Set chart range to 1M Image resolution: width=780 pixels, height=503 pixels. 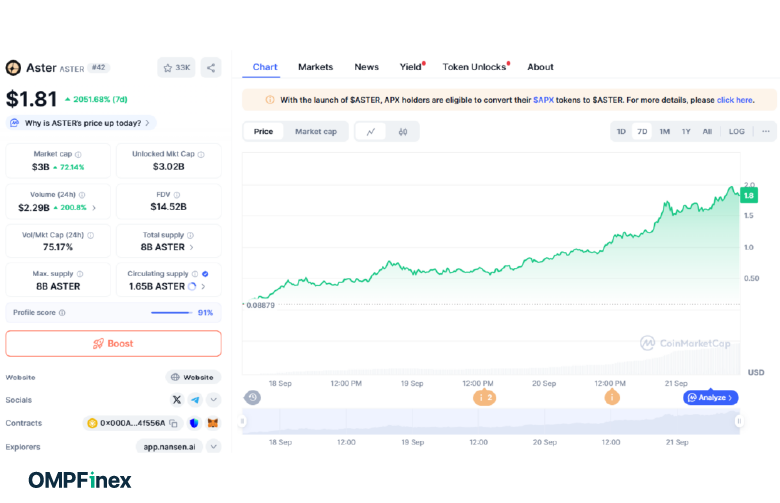click(665, 131)
